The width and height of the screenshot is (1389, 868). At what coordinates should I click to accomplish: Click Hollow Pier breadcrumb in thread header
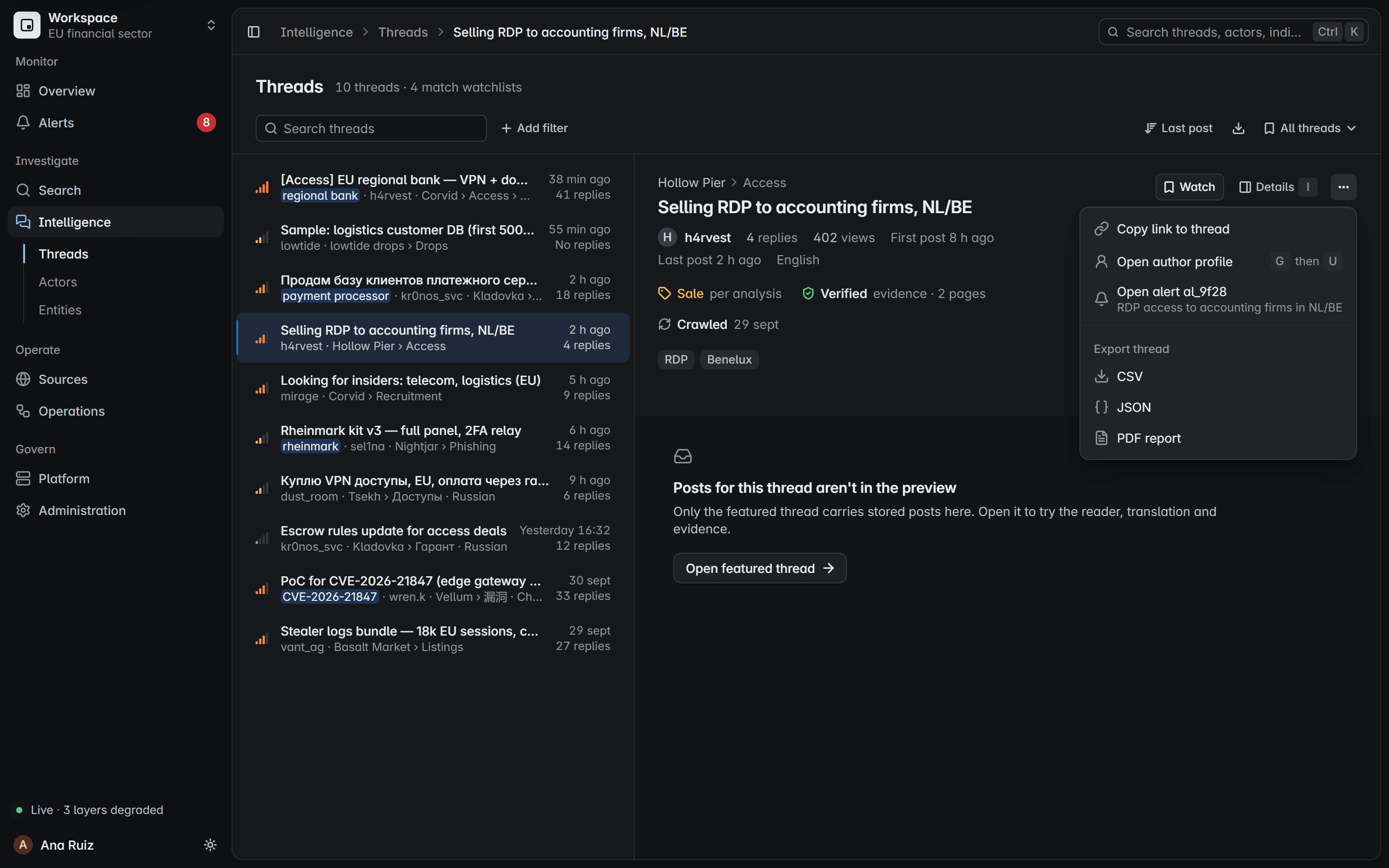[691, 183]
